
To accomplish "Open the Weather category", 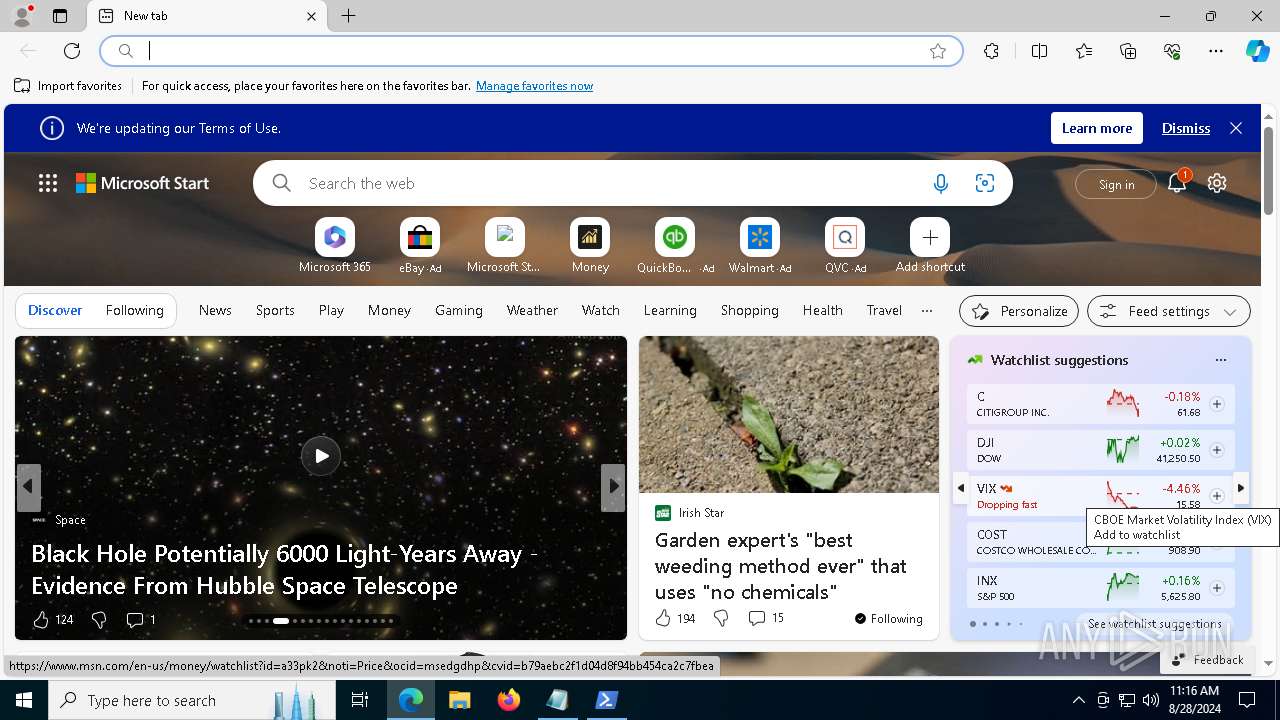I will point(532,310).
